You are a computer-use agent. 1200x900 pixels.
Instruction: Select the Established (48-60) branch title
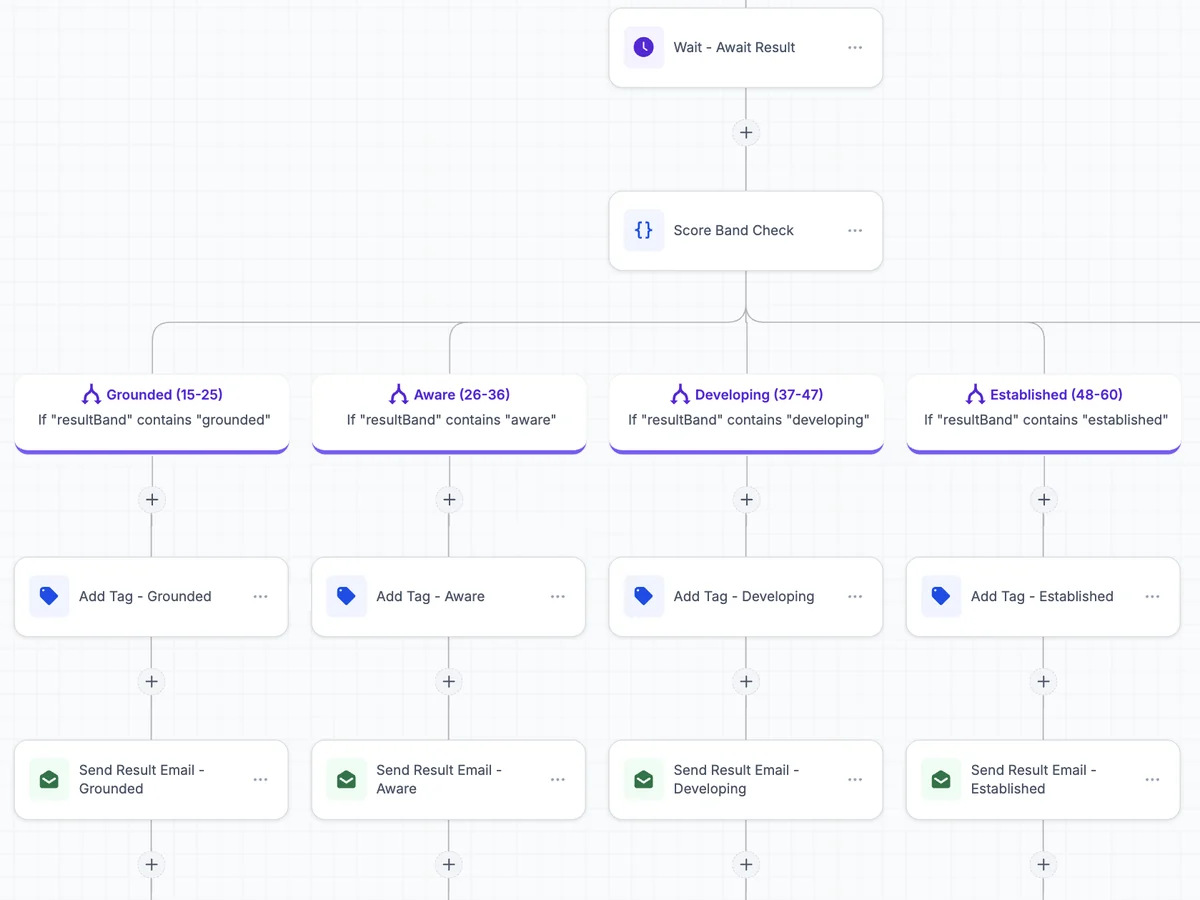click(x=1056, y=394)
